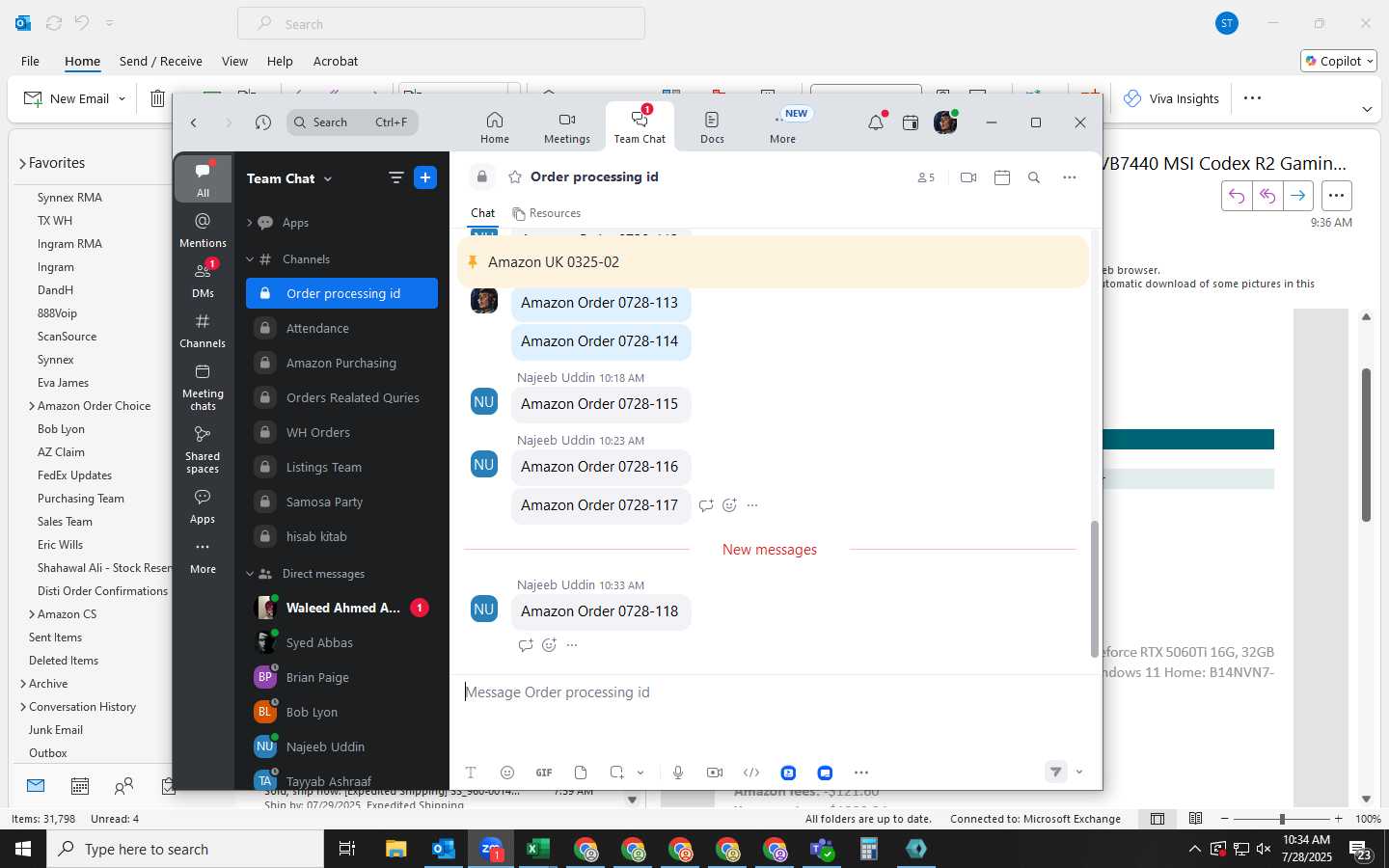This screenshot has height=868, width=1389.
Task: Expand Archive folder in Outlook
Action: pyautogui.click(x=23, y=684)
